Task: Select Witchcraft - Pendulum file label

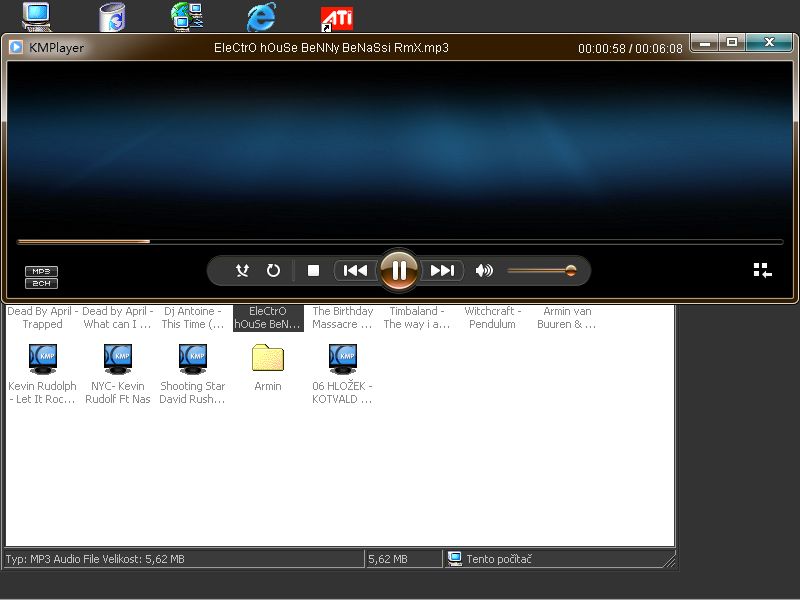Action: pyautogui.click(x=492, y=317)
